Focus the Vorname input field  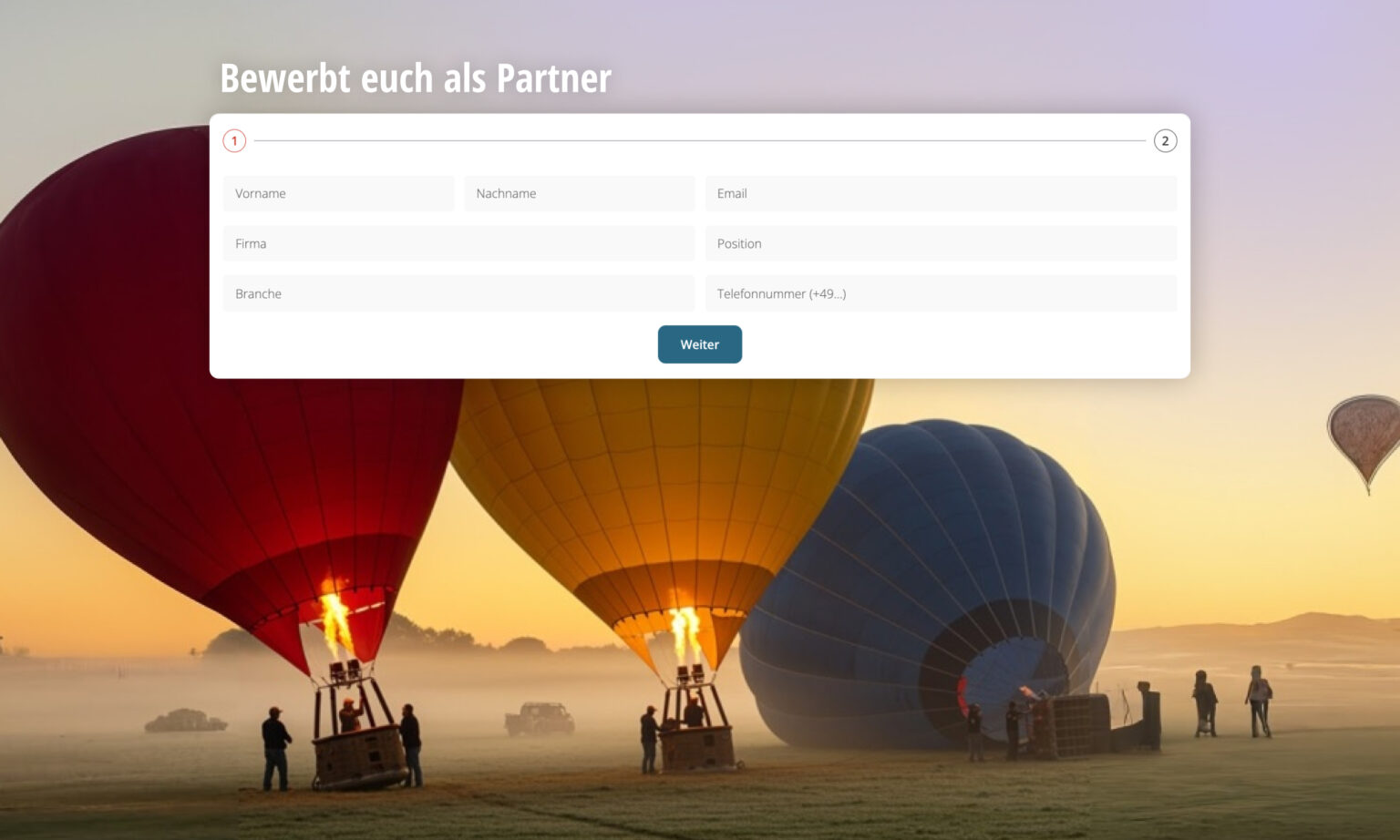(x=338, y=194)
